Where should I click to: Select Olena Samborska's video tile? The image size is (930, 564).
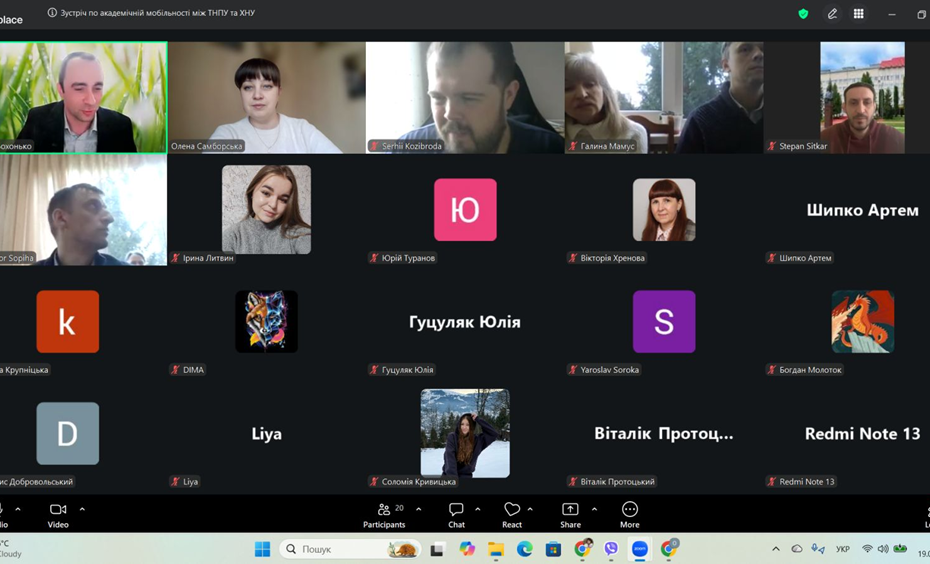coord(266,97)
